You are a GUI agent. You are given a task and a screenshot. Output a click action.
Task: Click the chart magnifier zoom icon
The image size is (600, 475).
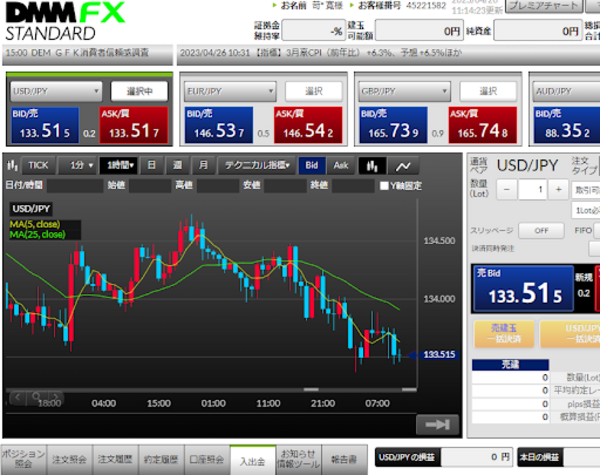click(36, 397)
